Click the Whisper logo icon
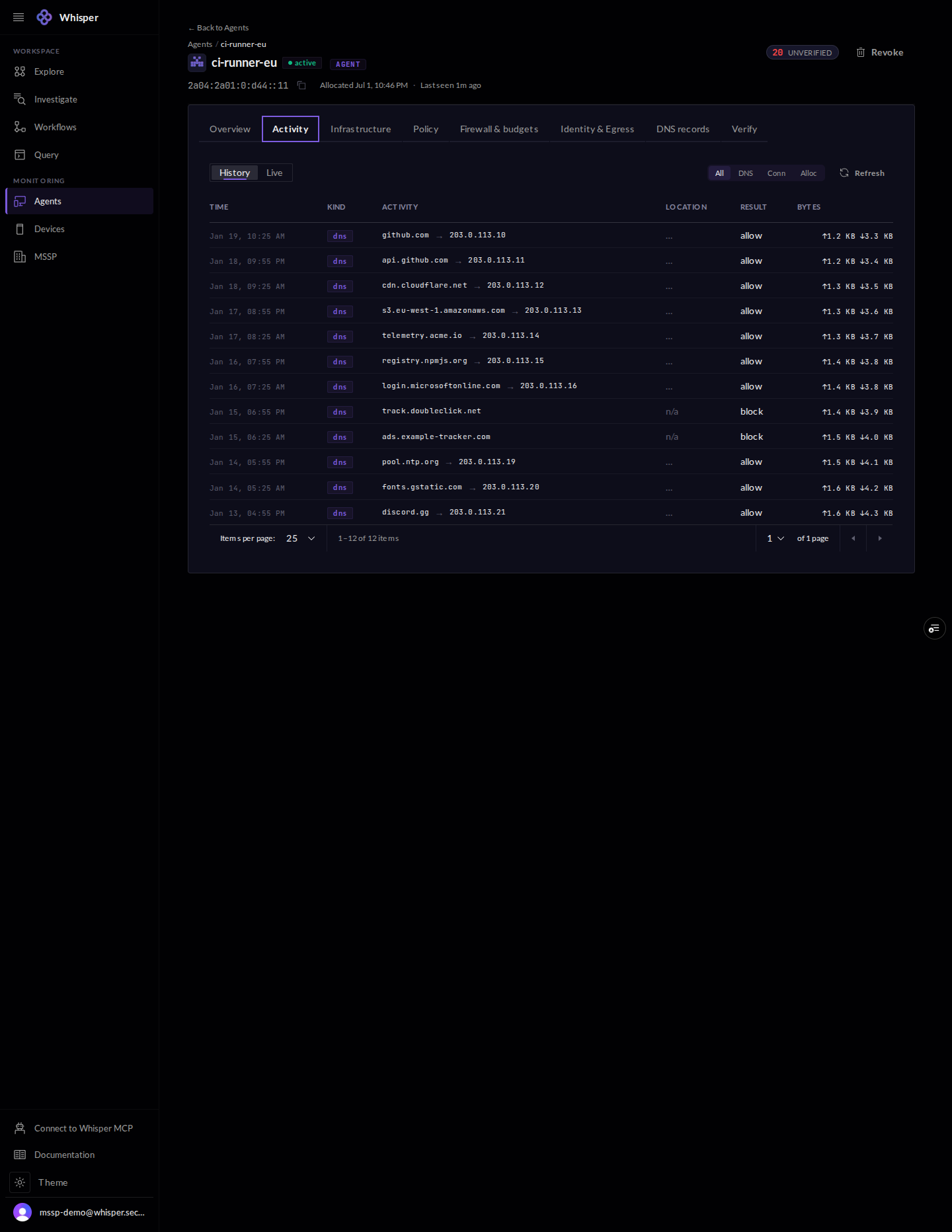This screenshot has width=952, height=1232. coord(44,17)
